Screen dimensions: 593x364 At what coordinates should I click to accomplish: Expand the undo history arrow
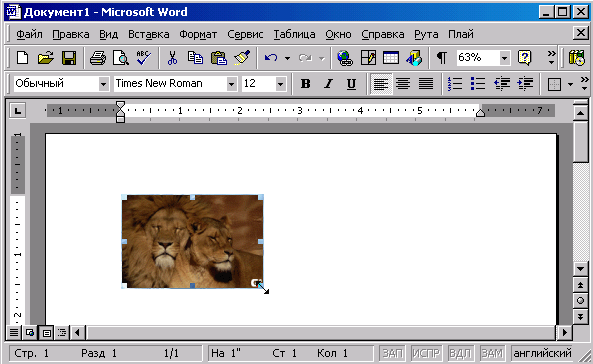pos(287,58)
